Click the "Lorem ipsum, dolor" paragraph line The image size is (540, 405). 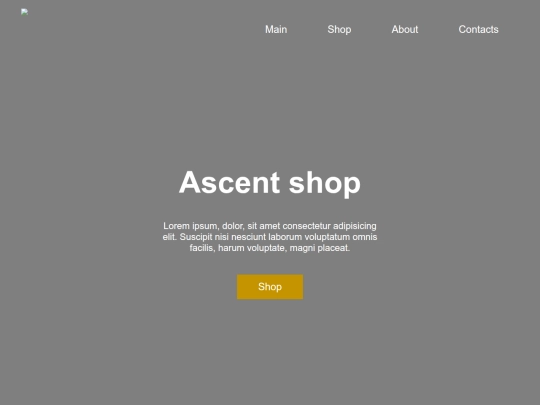pos(270,226)
